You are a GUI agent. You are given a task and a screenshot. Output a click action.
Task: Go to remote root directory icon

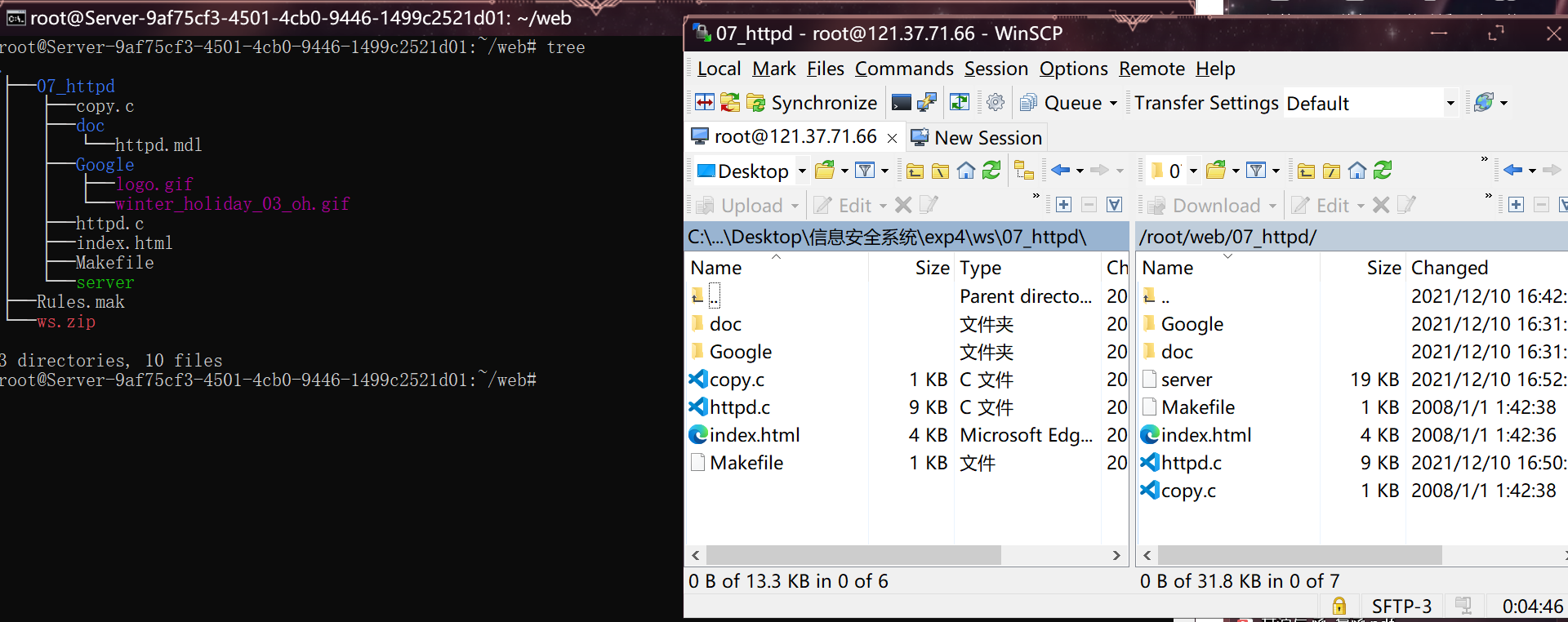click(x=1331, y=170)
